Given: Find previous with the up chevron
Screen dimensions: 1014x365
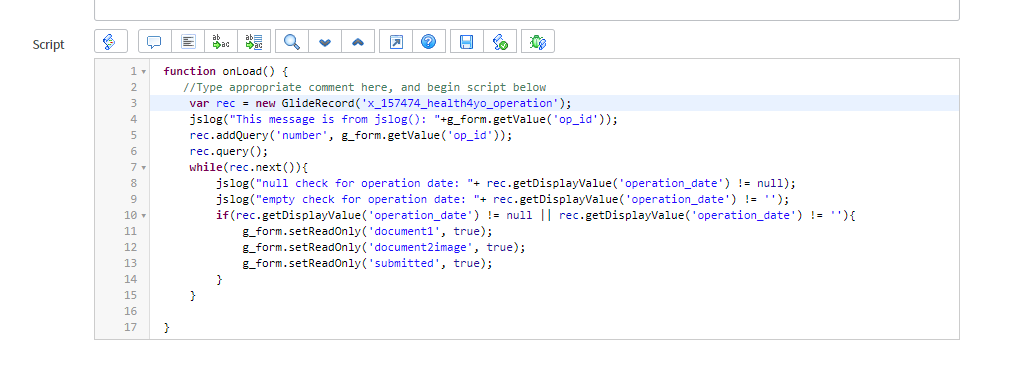Looking at the screenshot, I should tap(358, 42).
